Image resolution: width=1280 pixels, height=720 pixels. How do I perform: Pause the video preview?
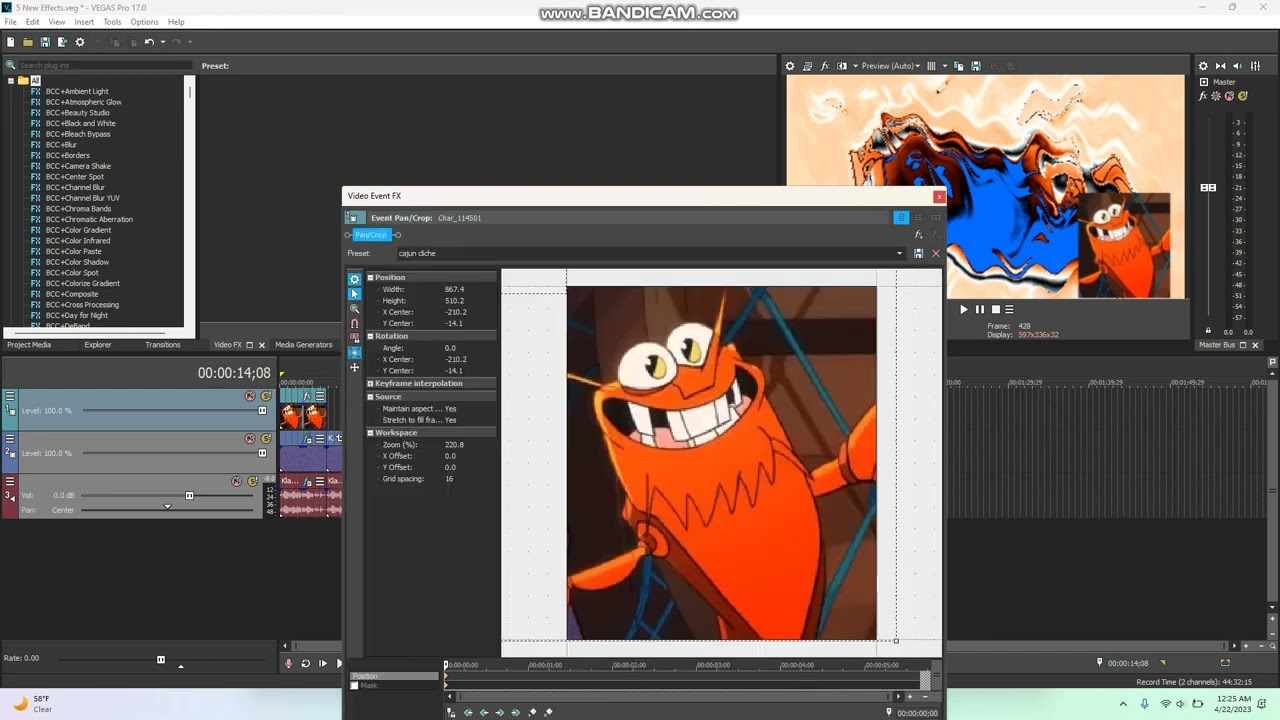tap(980, 310)
